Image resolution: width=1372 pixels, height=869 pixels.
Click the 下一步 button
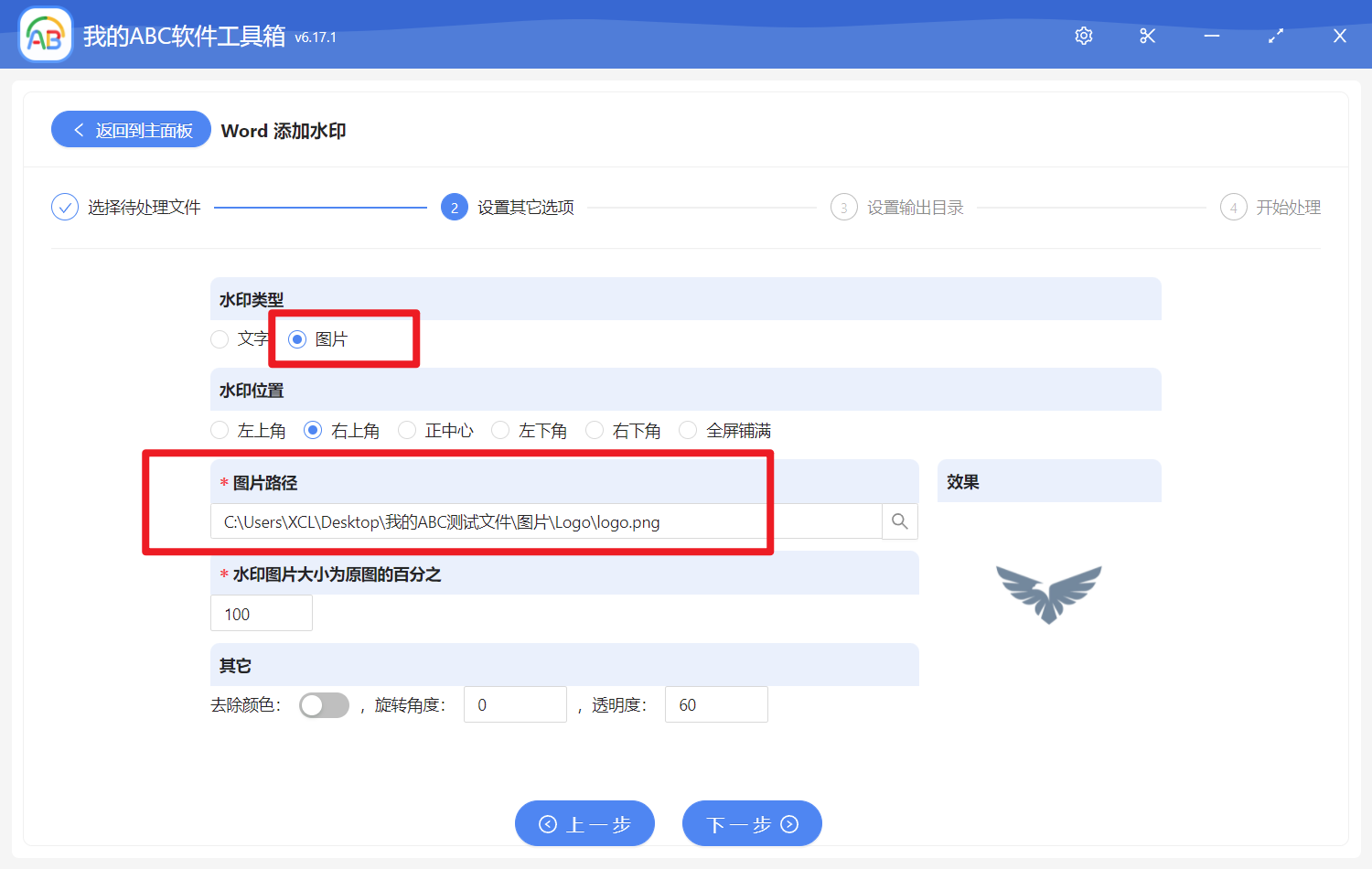tap(752, 823)
